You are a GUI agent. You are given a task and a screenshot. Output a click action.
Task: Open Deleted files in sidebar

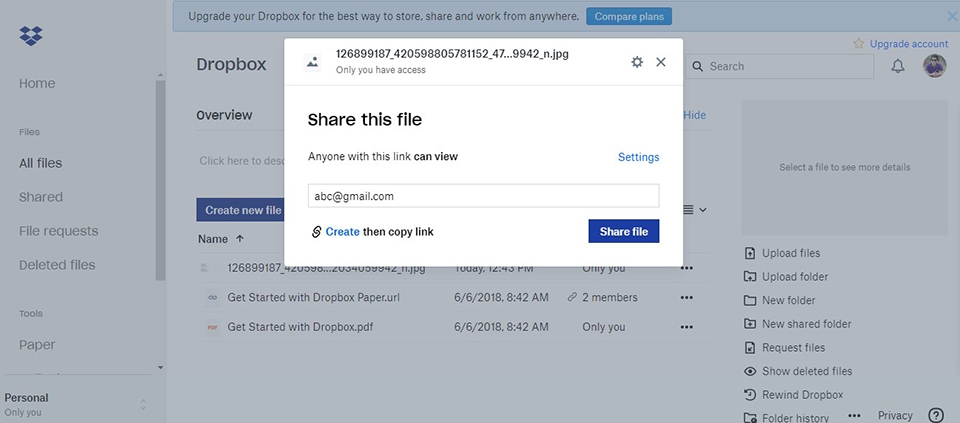tap(57, 265)
